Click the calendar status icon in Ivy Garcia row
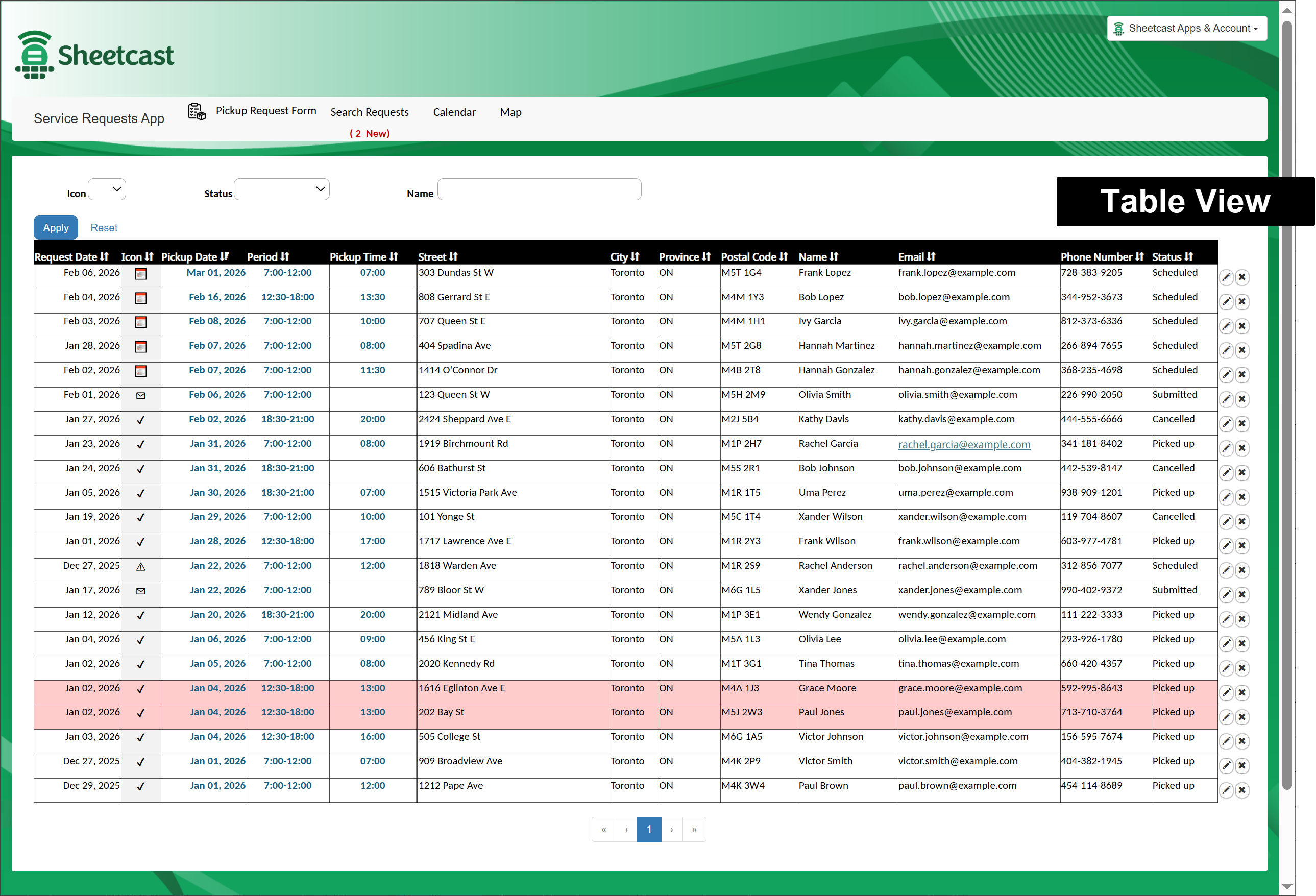Viewport: 1316px width, 896px height. pyautogui.click(x=141, y=322)
